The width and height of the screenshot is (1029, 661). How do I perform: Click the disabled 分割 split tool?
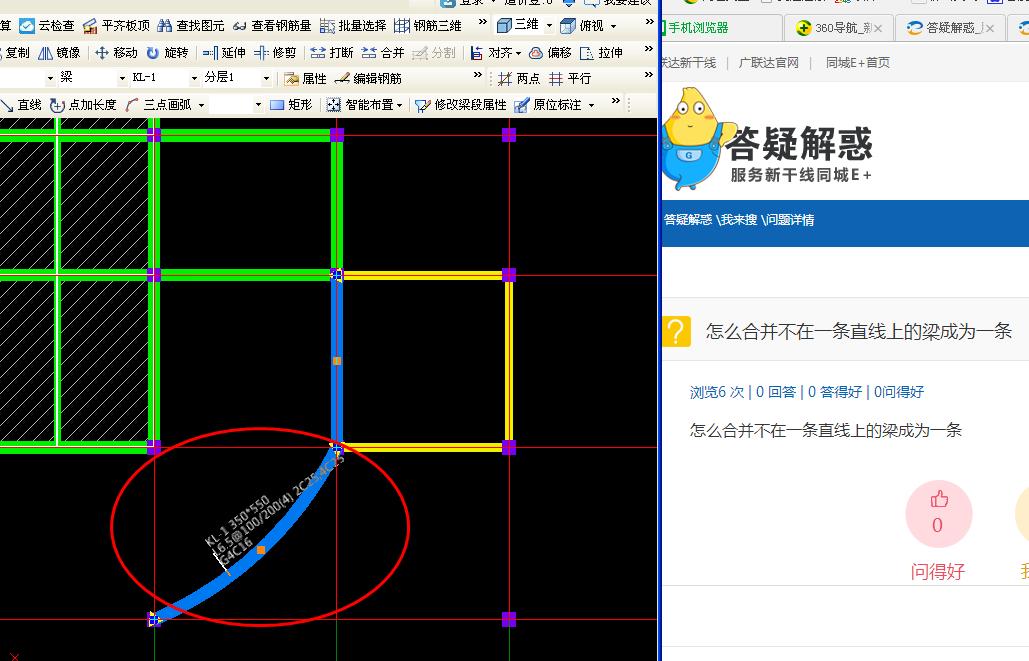pyautogui.click(x=433, y=53)
